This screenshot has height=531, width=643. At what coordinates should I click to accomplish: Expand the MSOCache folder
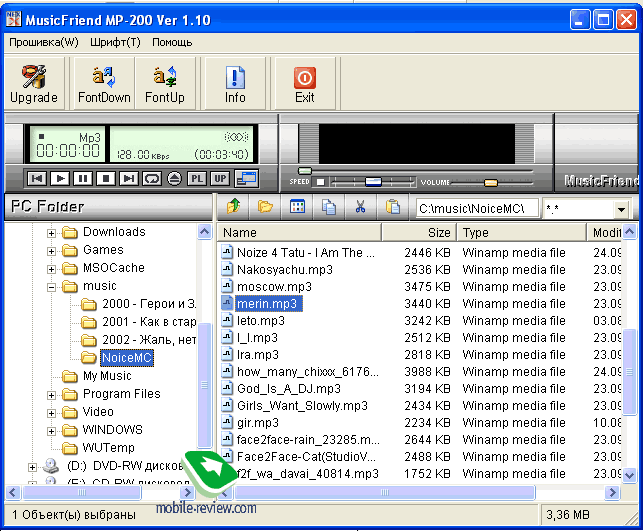pyautogui.click(x=51, y=269)
